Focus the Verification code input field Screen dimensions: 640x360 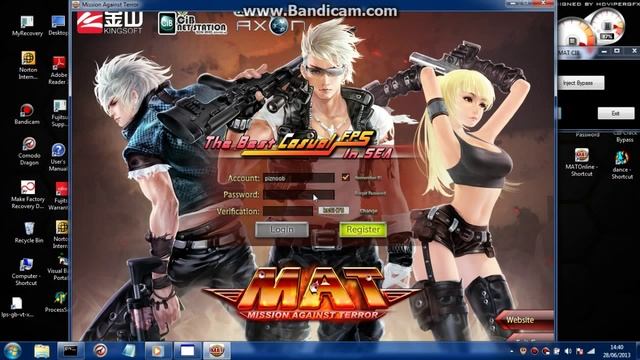click(x=288, y=211)
